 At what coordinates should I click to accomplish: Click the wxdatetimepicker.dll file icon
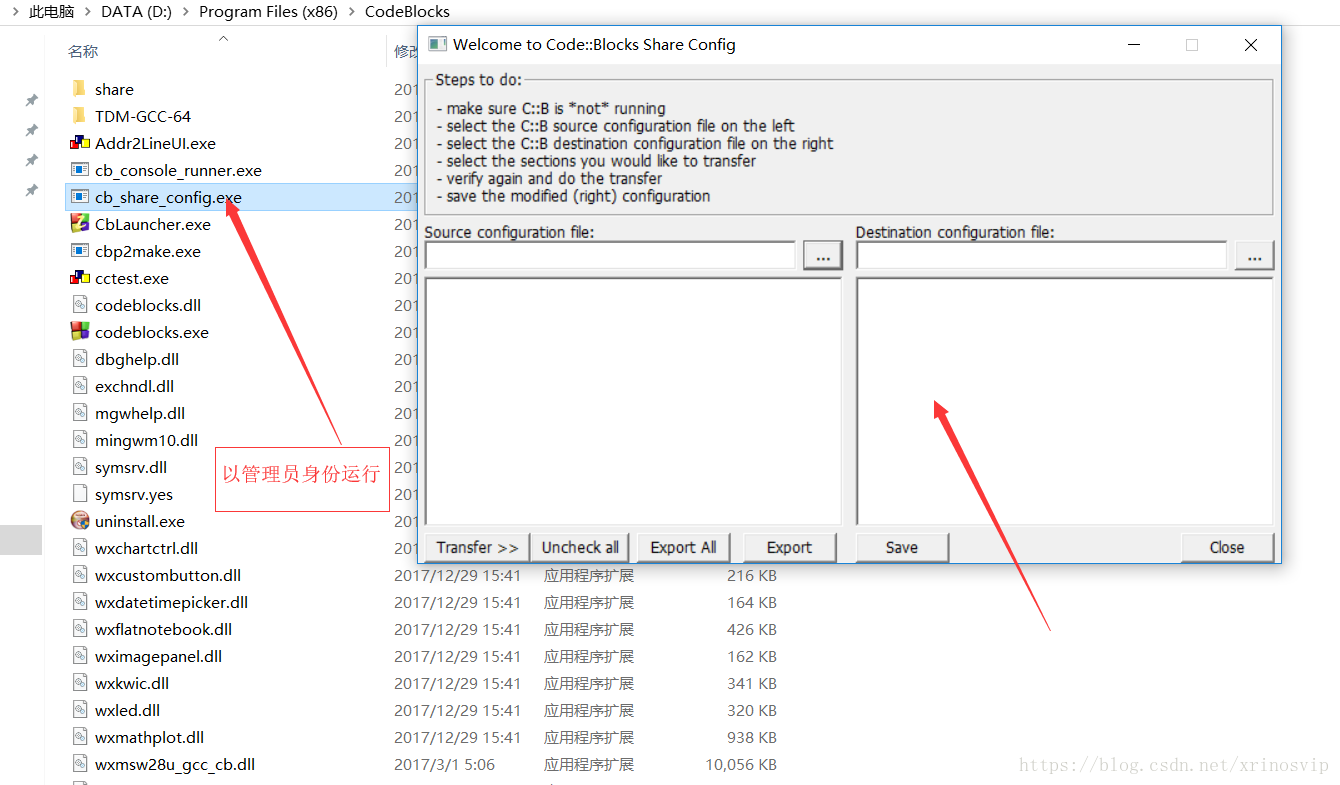click(x=80, y=602)
